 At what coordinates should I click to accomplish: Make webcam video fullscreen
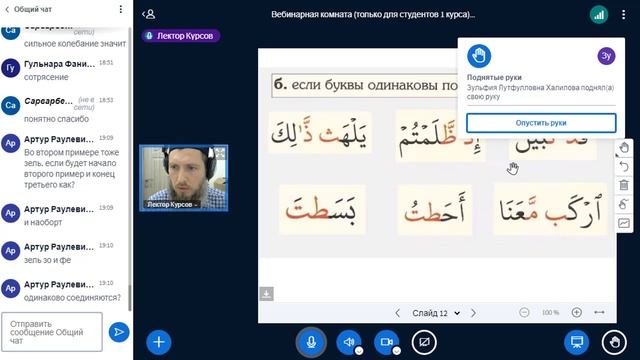[220, 153]
